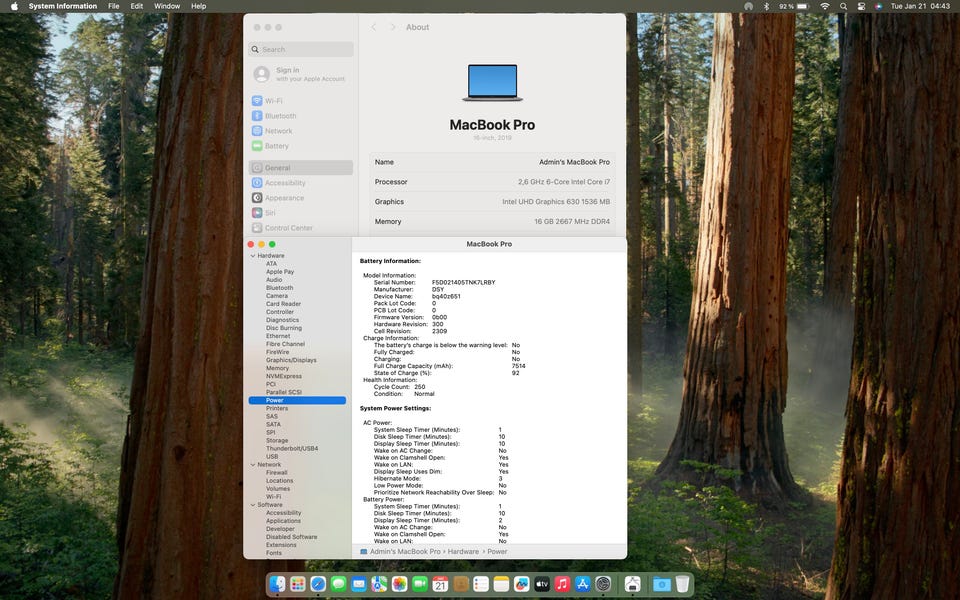
Task: Open Wi-Fi settings in System Settings sidebar
Action: [x=301, y=101]
